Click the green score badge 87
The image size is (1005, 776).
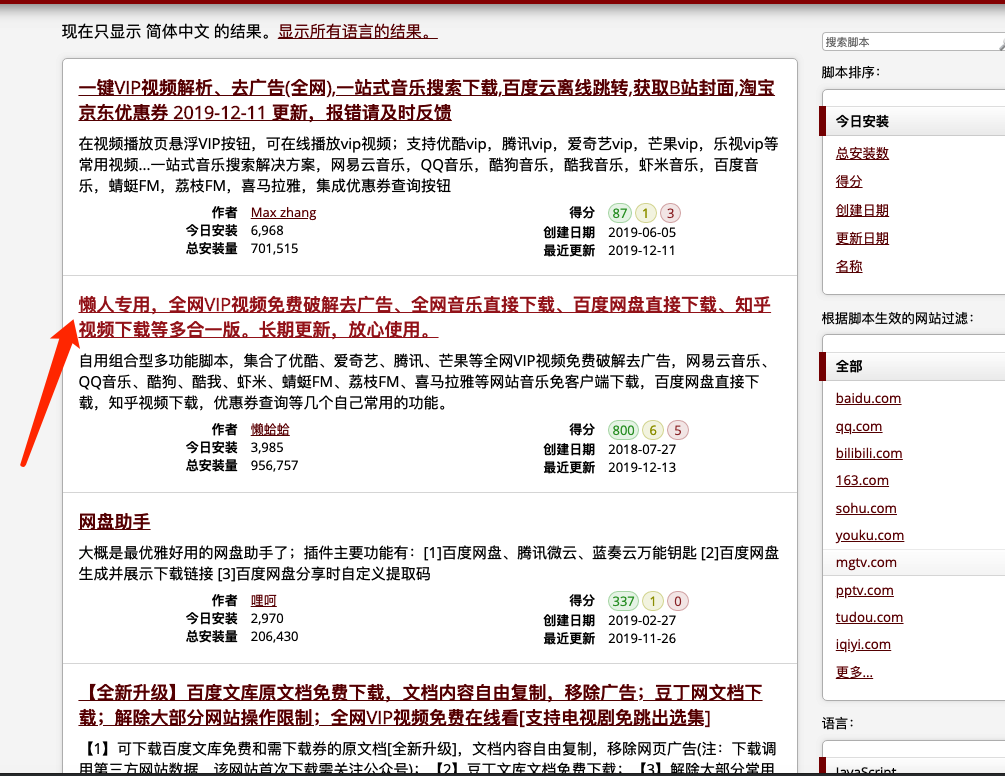[620, 213]
